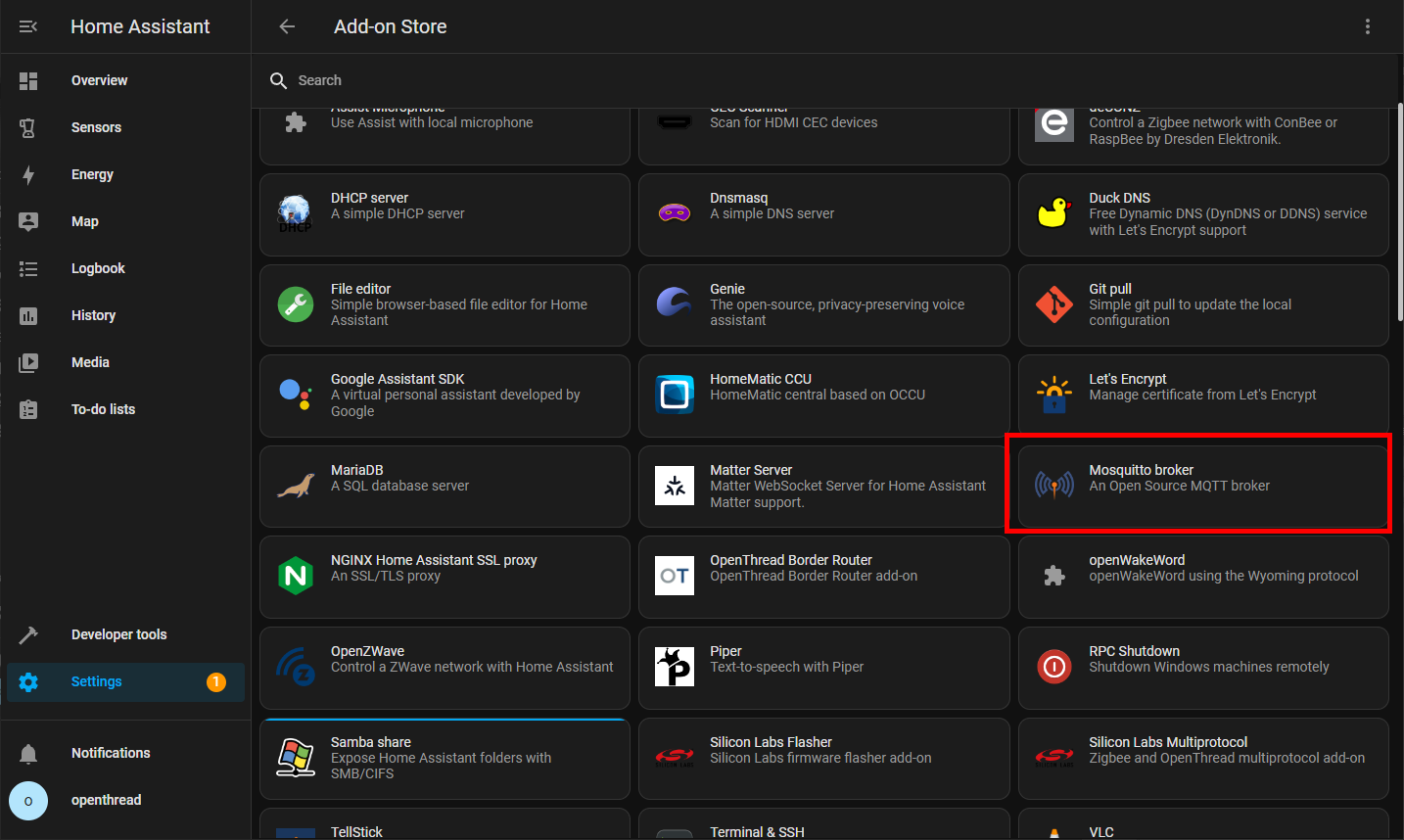Open Developer tools
This screenshot has width=1404, height=840.
coord(118,634)
